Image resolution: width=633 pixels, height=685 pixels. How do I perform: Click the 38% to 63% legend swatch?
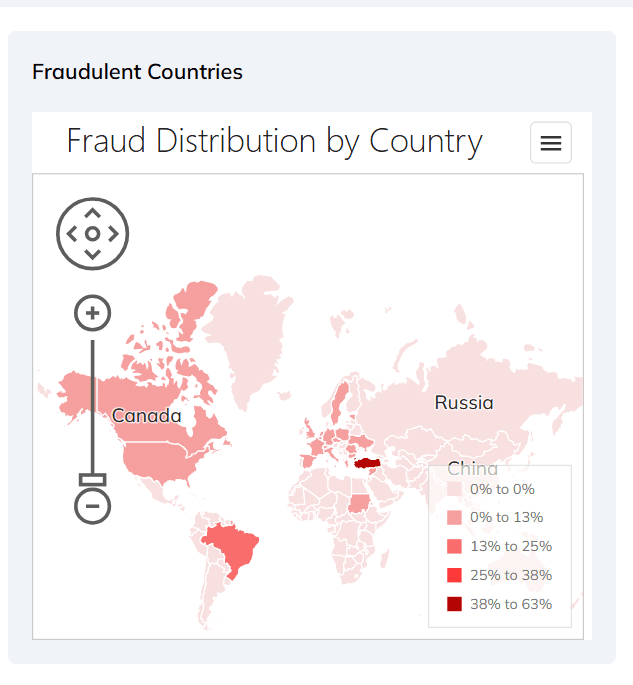coord(455,604)
